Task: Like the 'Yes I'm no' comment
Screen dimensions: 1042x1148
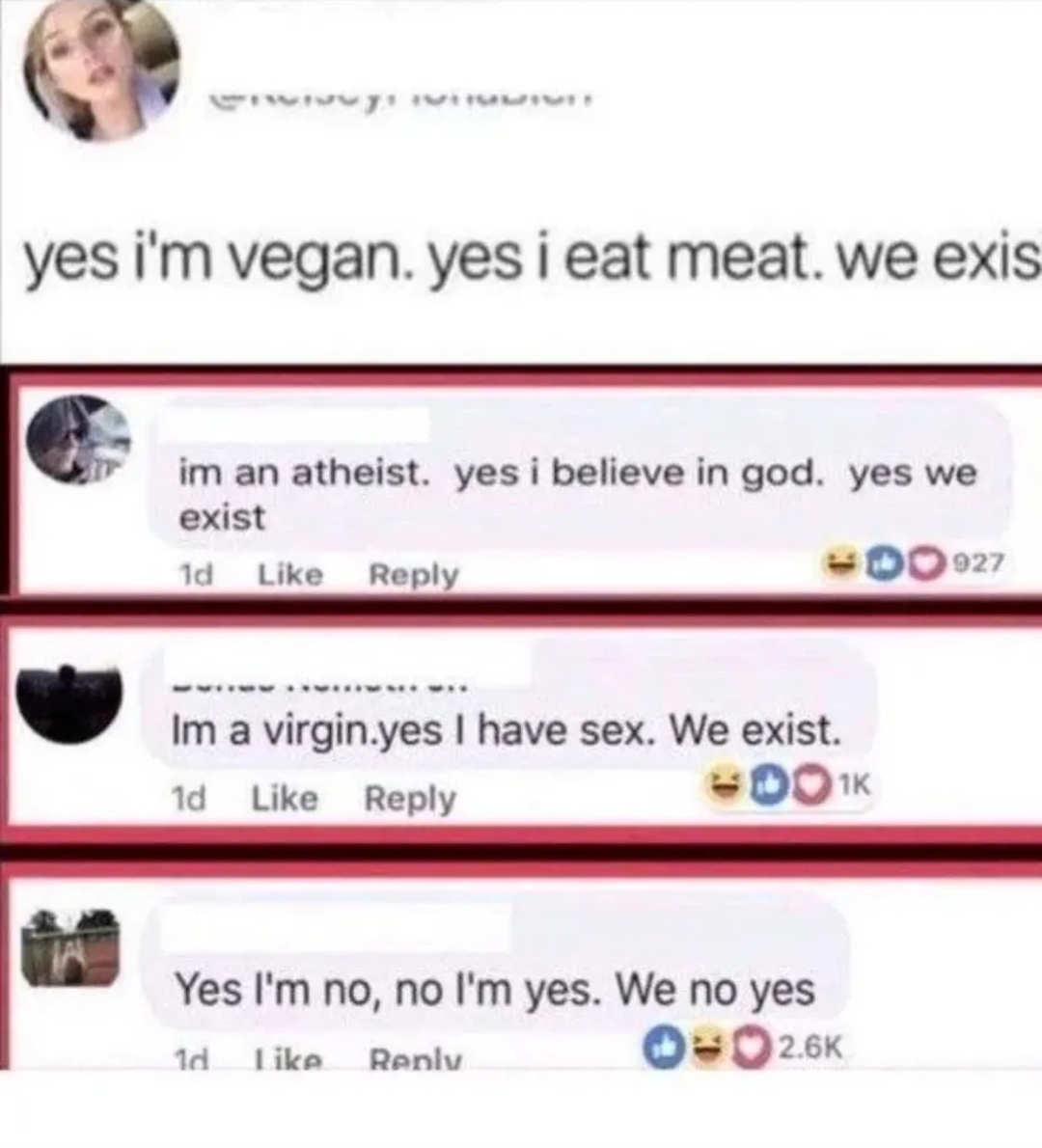Action: click(288, 1058)
